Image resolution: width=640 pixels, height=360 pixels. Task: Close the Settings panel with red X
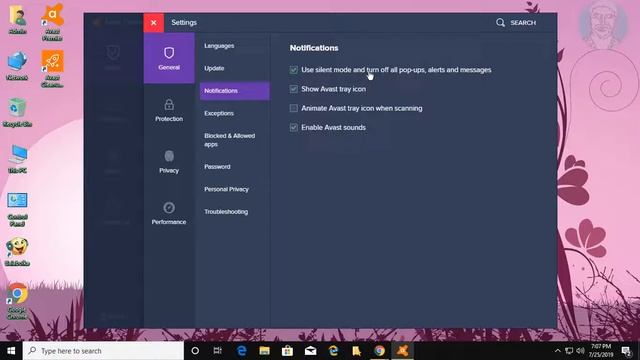(x=153, y=22)
